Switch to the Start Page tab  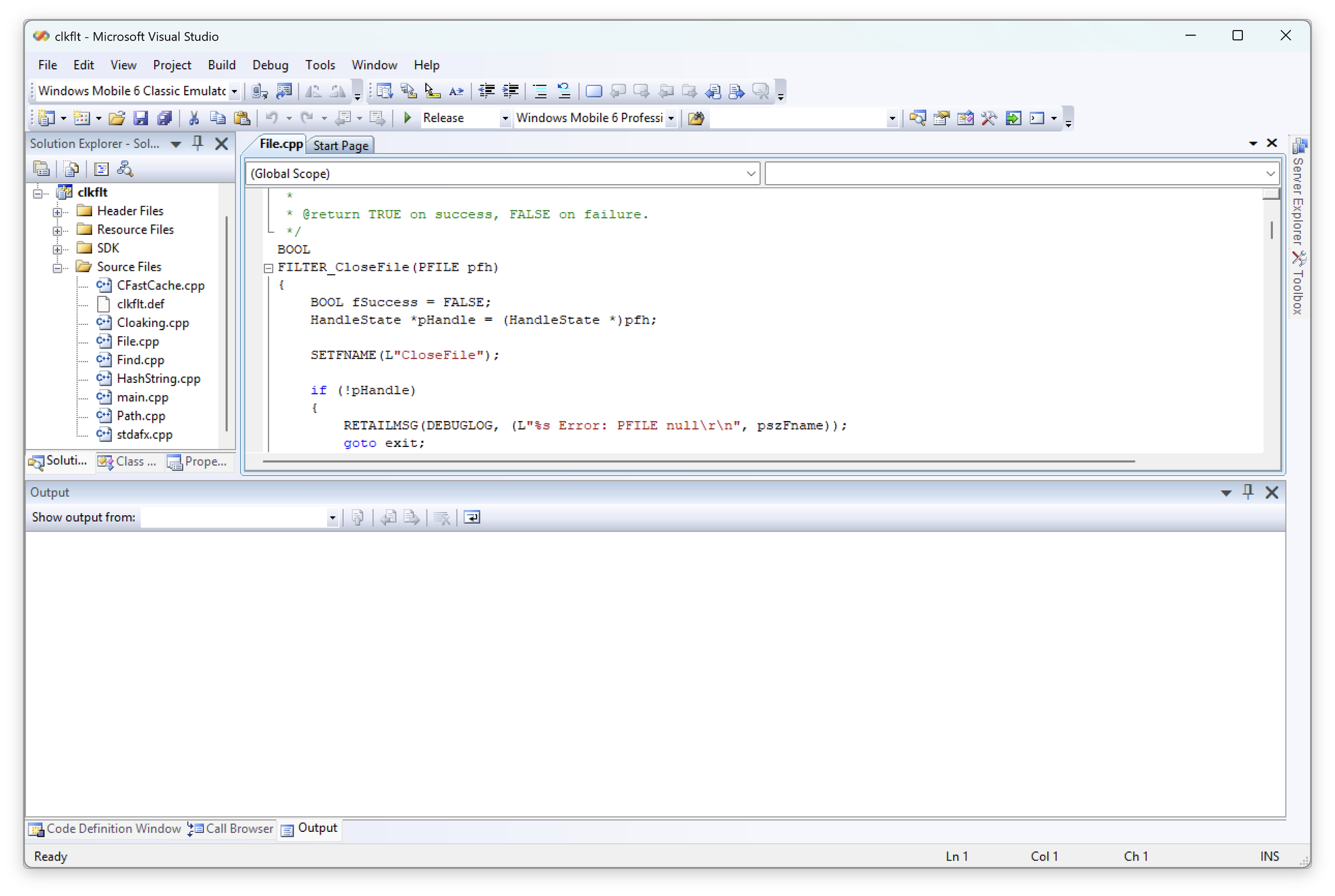[341, 145]
